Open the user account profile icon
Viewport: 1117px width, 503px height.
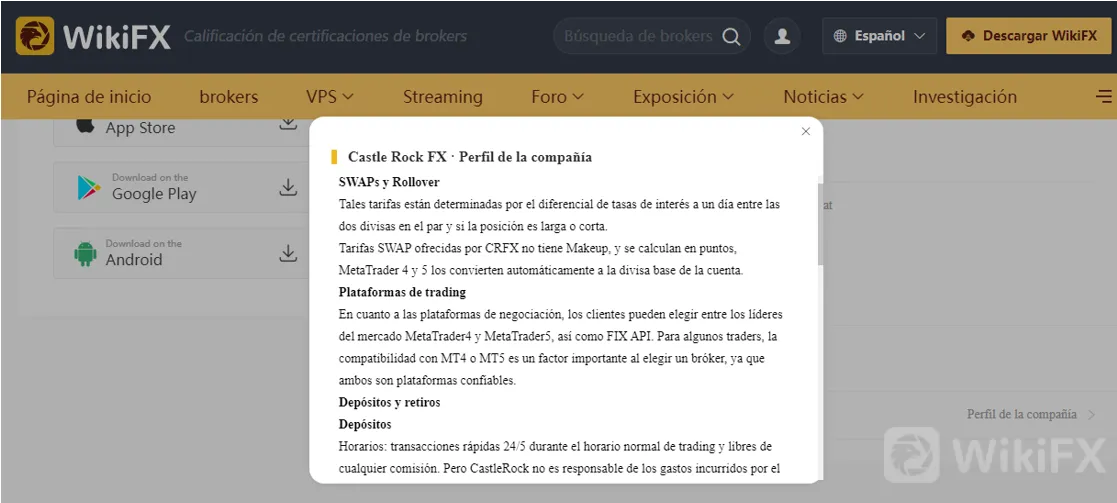782,36
